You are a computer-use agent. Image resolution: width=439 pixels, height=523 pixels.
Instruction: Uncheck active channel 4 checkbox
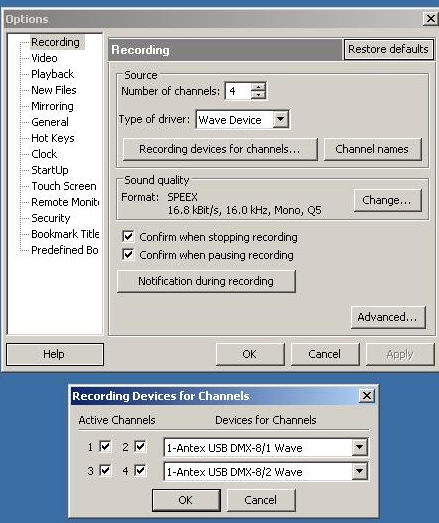(140, 471)
